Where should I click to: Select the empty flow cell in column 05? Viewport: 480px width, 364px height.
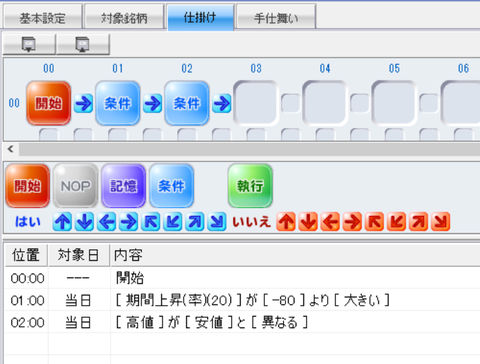click(x=394, y=103)
